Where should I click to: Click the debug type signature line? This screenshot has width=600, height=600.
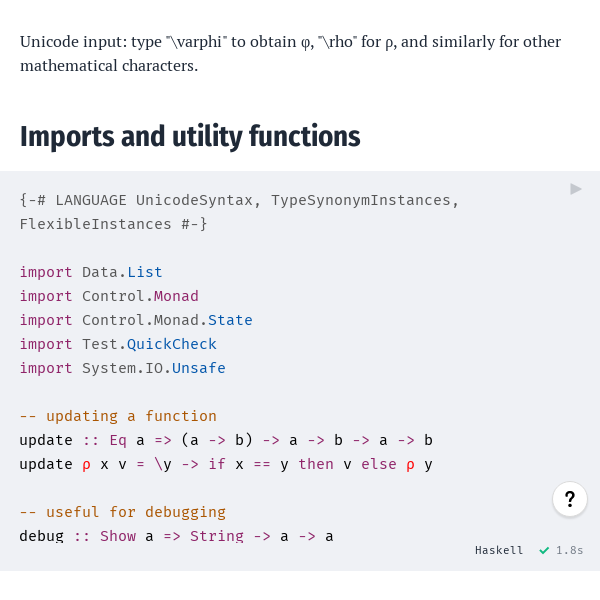tap(176, 536)
